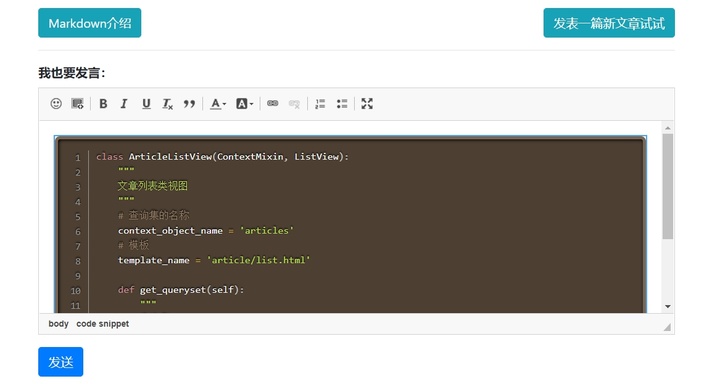Click the ArticleListView class definition line

222,157
